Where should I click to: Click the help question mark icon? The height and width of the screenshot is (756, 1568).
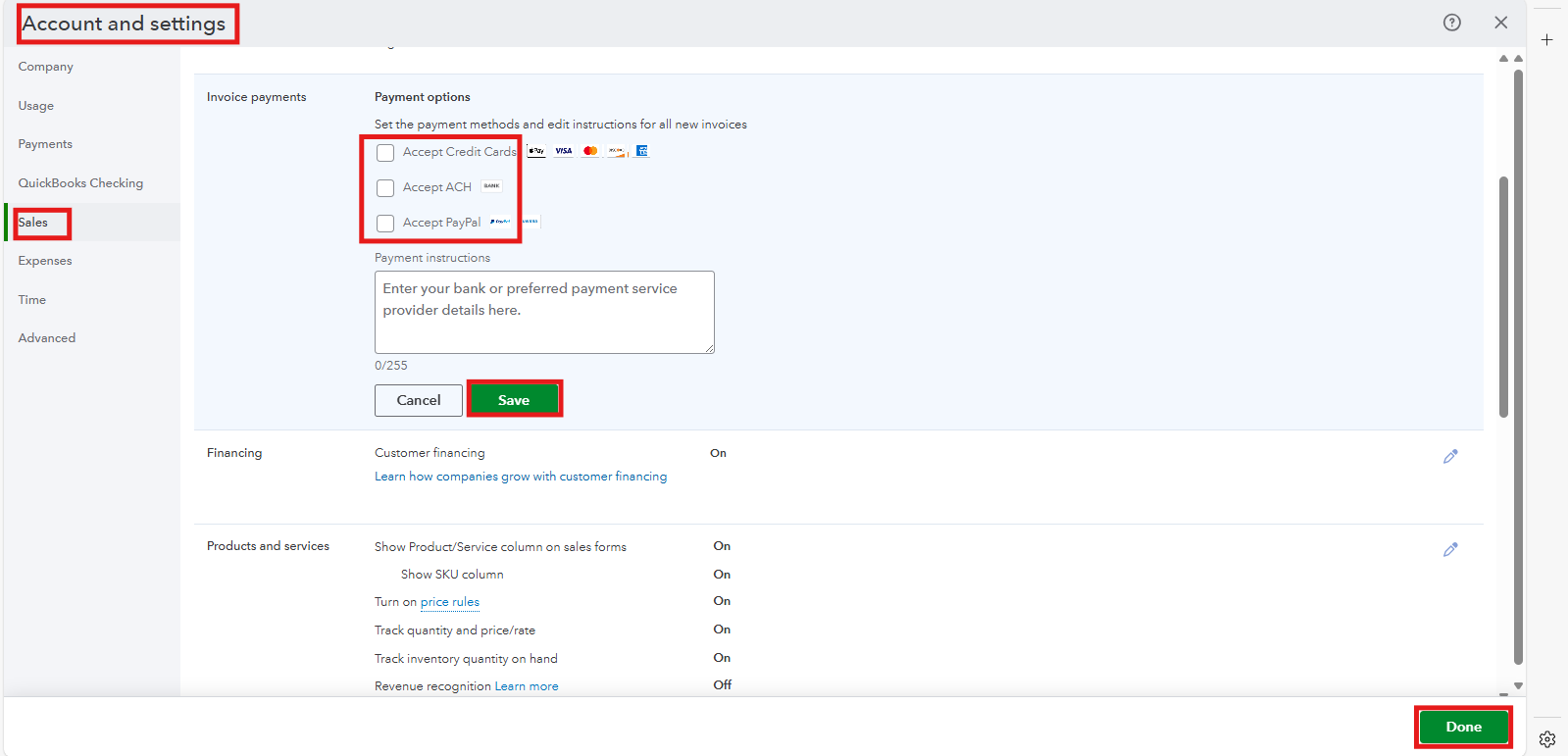pos(1451,23)
